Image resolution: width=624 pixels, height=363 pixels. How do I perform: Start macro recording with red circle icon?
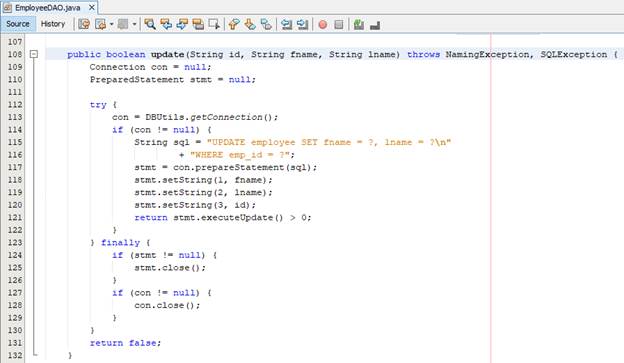(323, 25)
